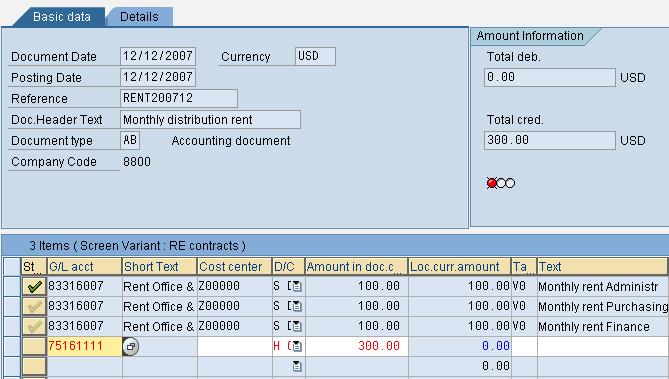Click amount 100.00 in Administr row
Screen dimensions: 669x379
point(357,286)
